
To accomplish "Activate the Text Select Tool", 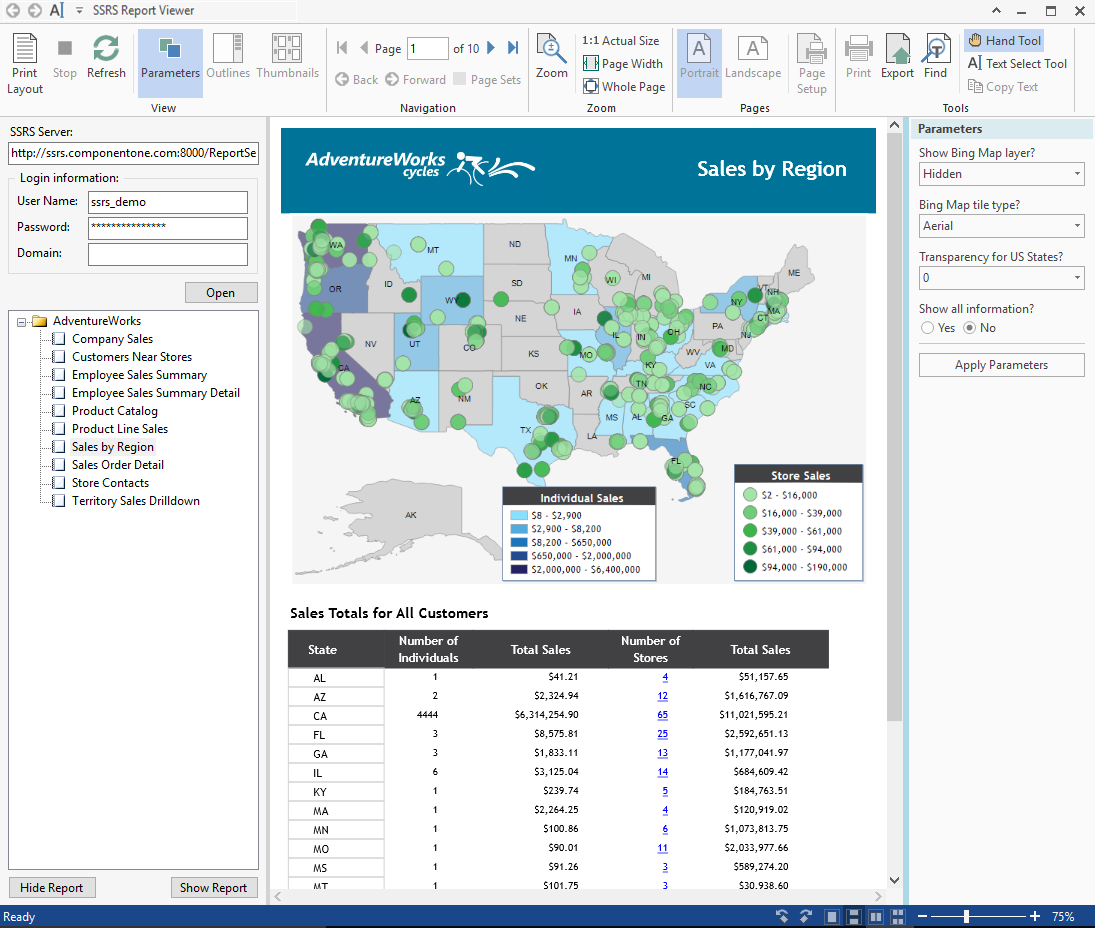I will 1017,64.
